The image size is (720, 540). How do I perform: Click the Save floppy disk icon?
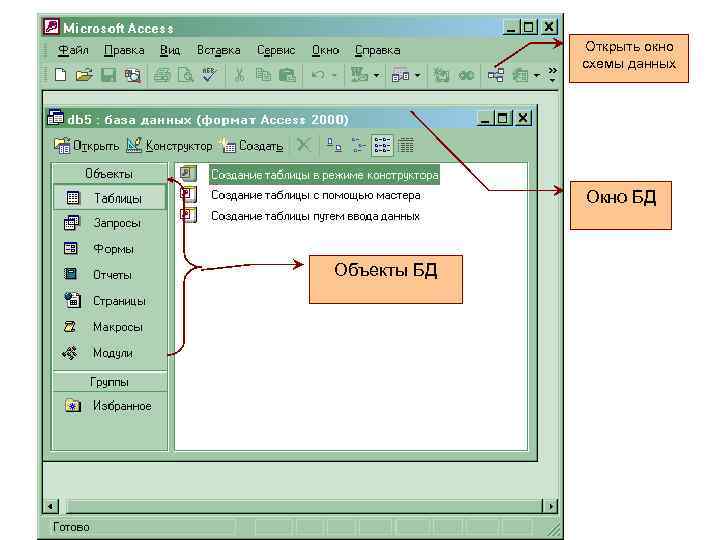coord(108,75)
